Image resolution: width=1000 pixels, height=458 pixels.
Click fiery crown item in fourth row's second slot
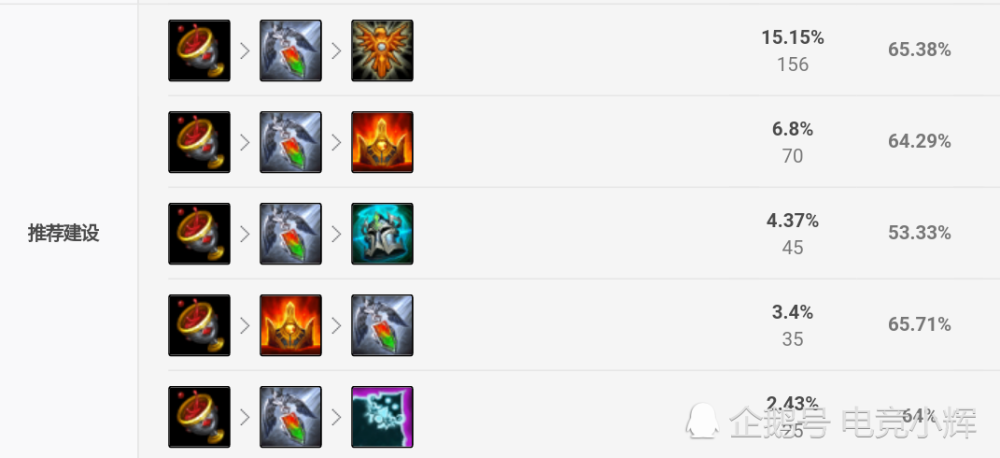(291, 325)
